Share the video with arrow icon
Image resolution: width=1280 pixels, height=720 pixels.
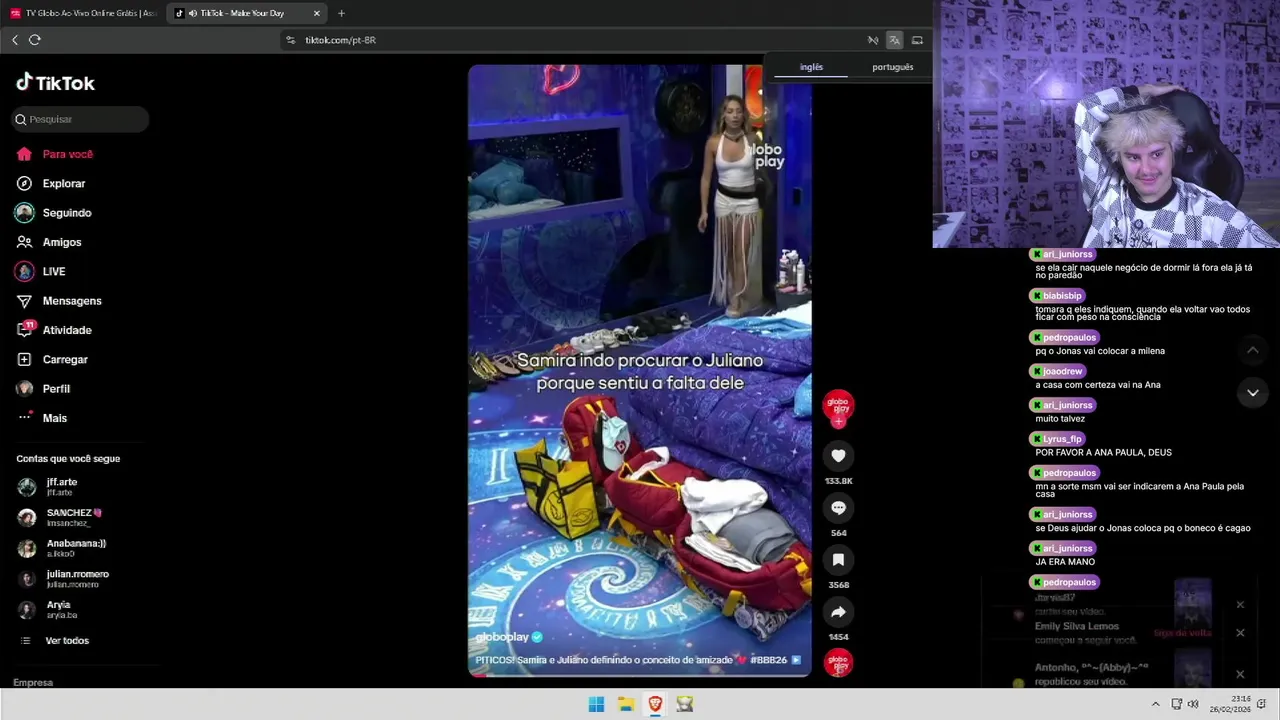click(x=838, y=612)
